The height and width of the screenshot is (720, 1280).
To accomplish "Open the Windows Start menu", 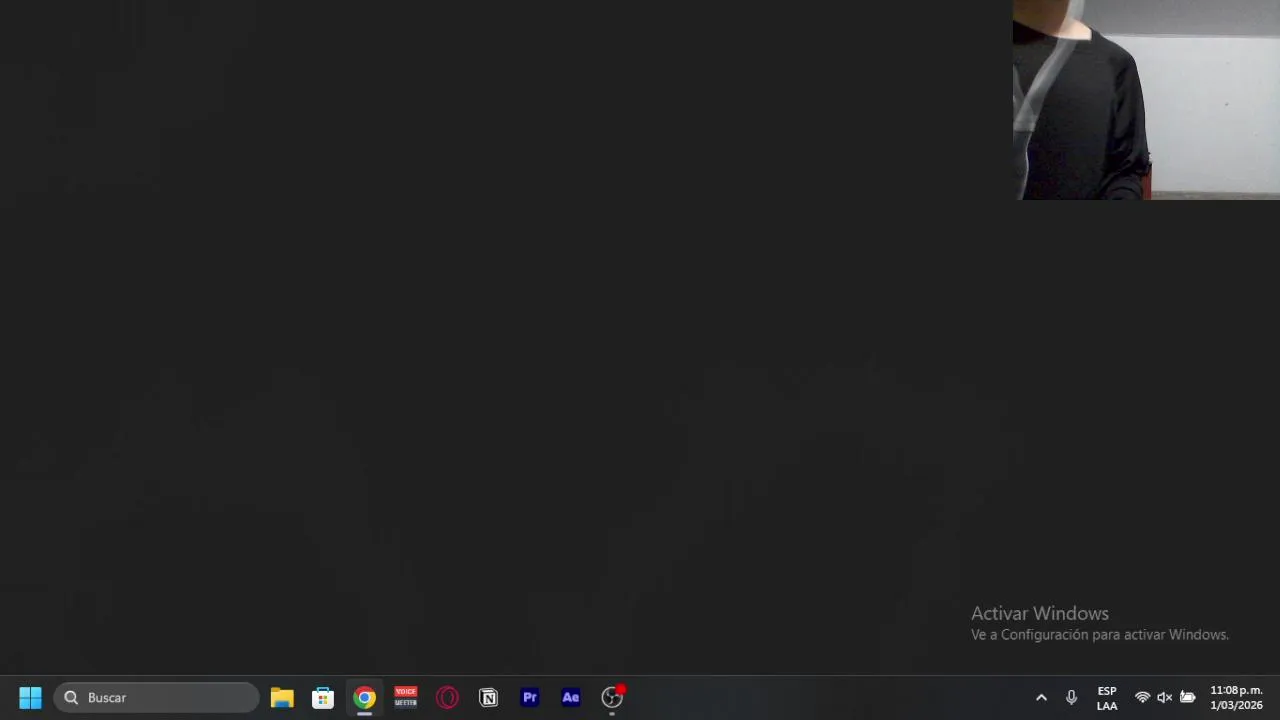I will coord(30,697).
